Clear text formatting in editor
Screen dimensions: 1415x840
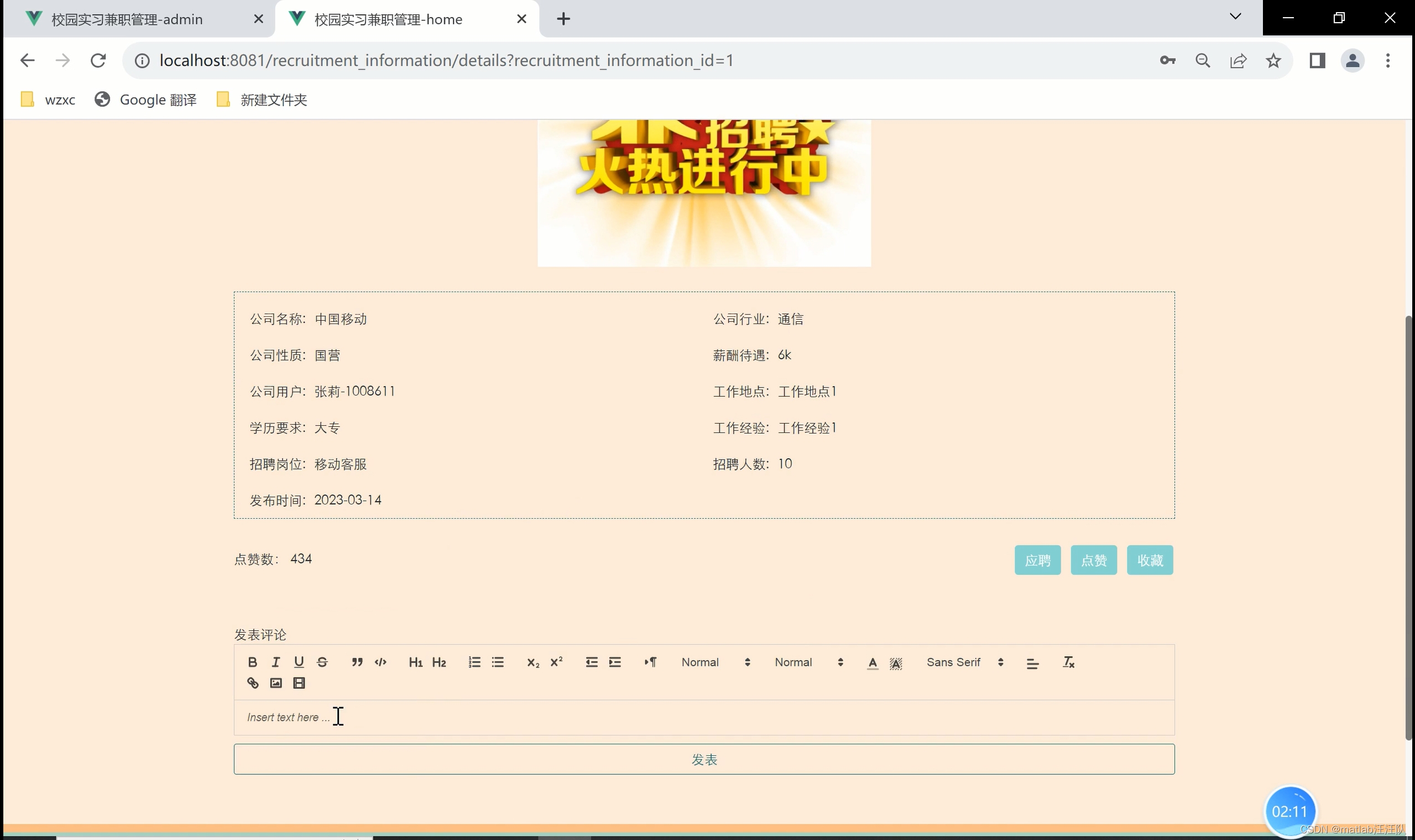(x=1068, y=662)
